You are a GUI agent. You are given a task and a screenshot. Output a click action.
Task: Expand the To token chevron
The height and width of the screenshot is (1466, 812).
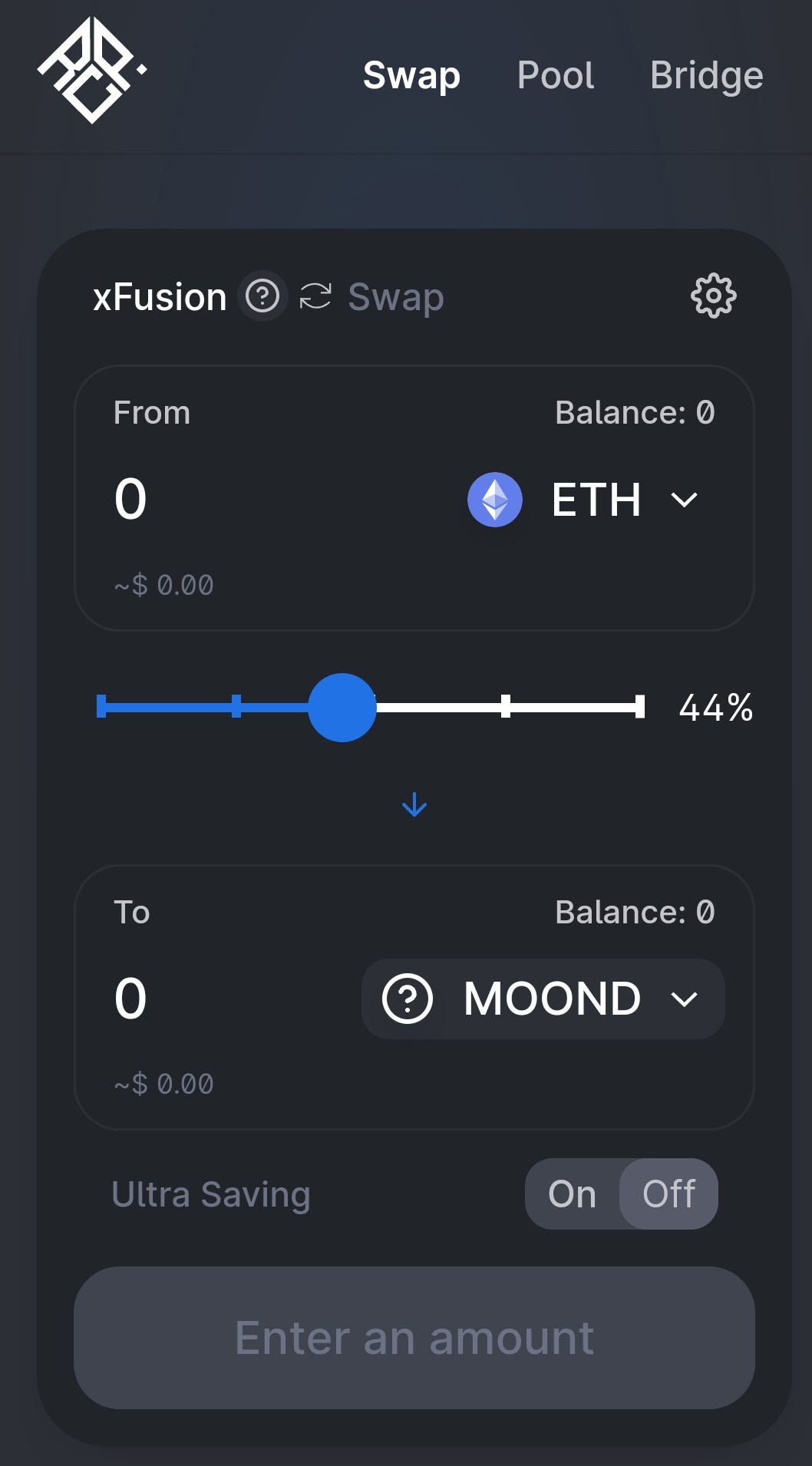(x=684, y=999)
